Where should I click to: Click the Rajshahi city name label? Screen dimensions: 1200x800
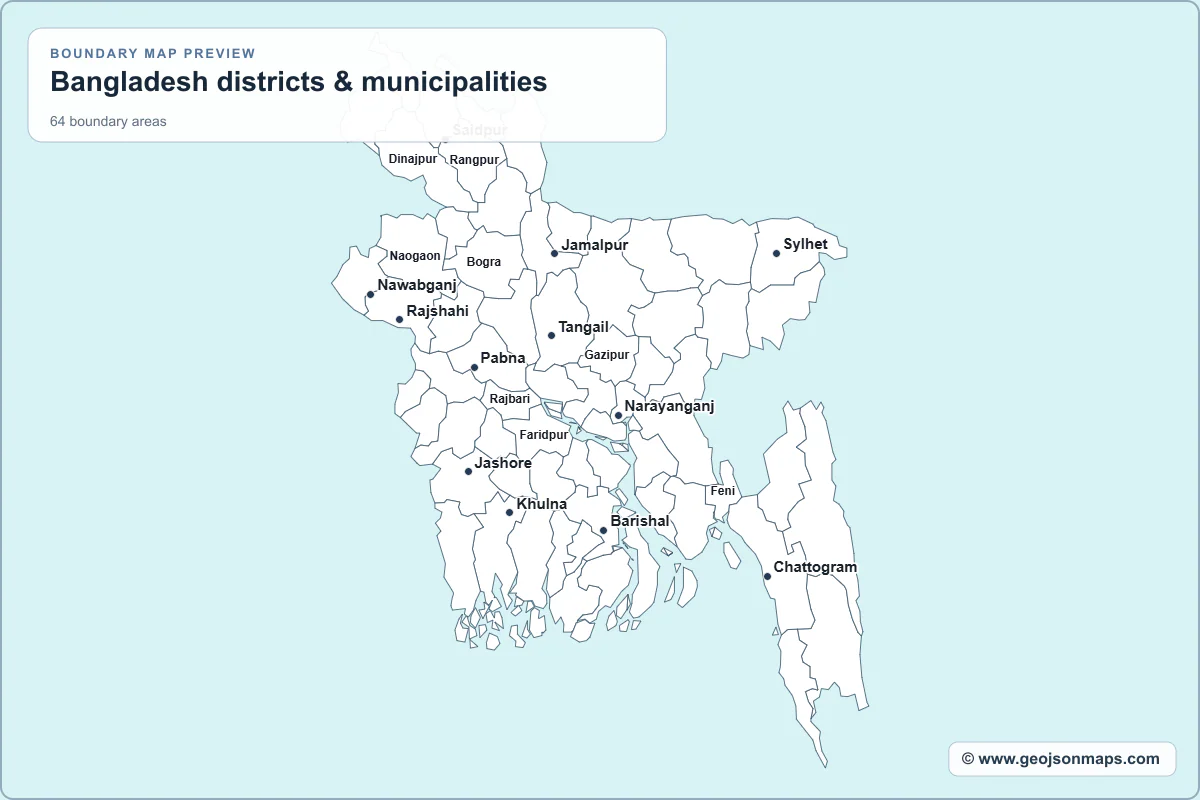pos(437,311)
